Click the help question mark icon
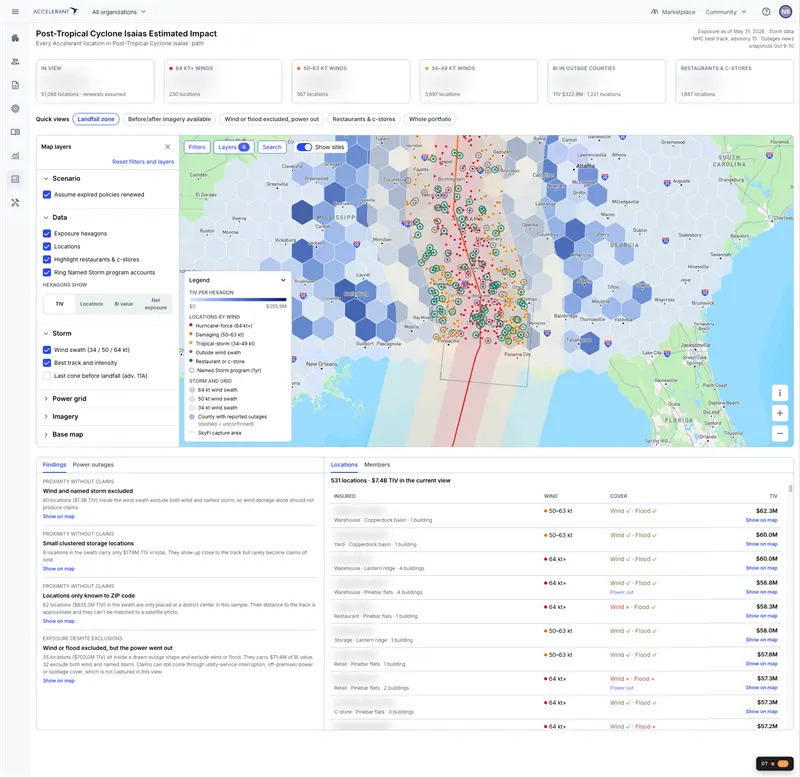800x777 pixels. click(x=766, y=12)
